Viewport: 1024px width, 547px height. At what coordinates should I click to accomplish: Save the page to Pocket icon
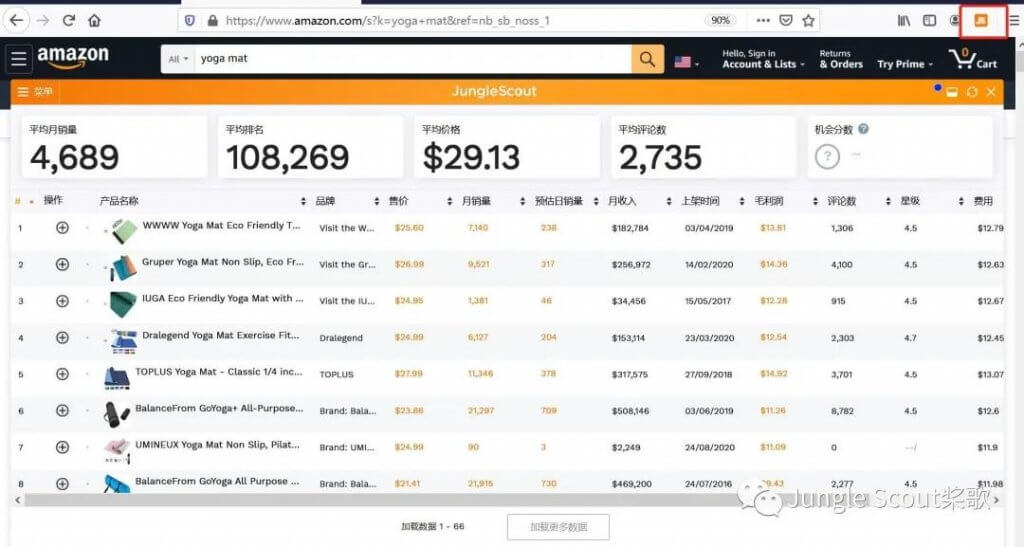coord(786,21)
